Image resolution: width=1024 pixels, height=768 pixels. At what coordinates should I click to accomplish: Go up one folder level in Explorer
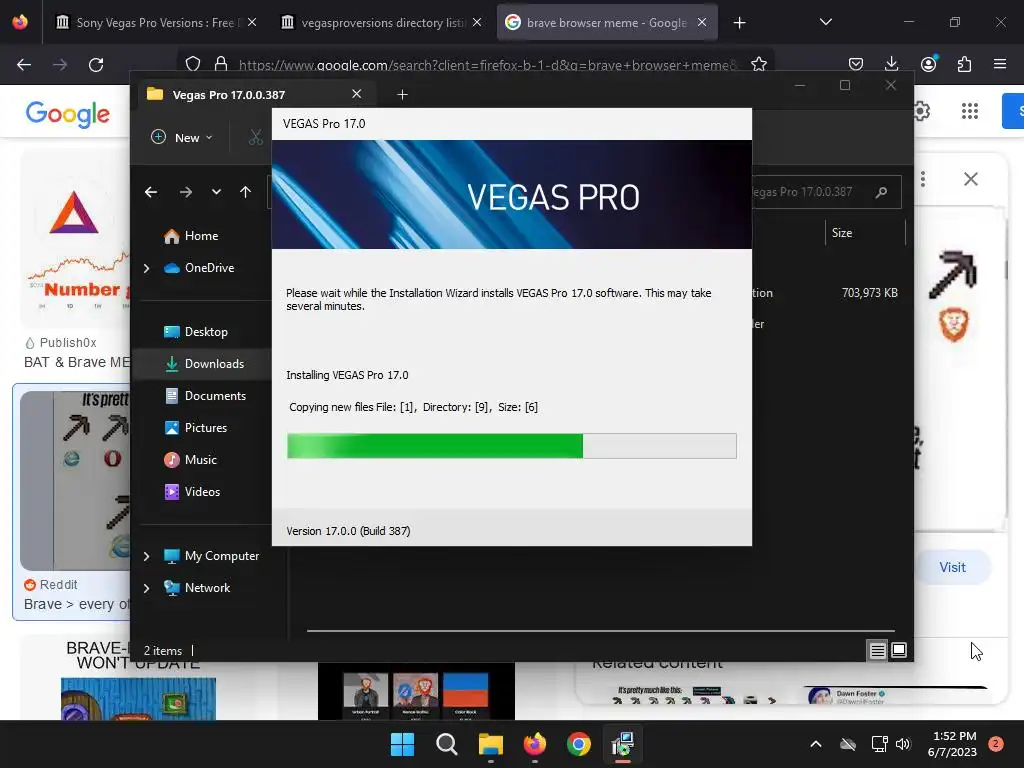[246, 192]
